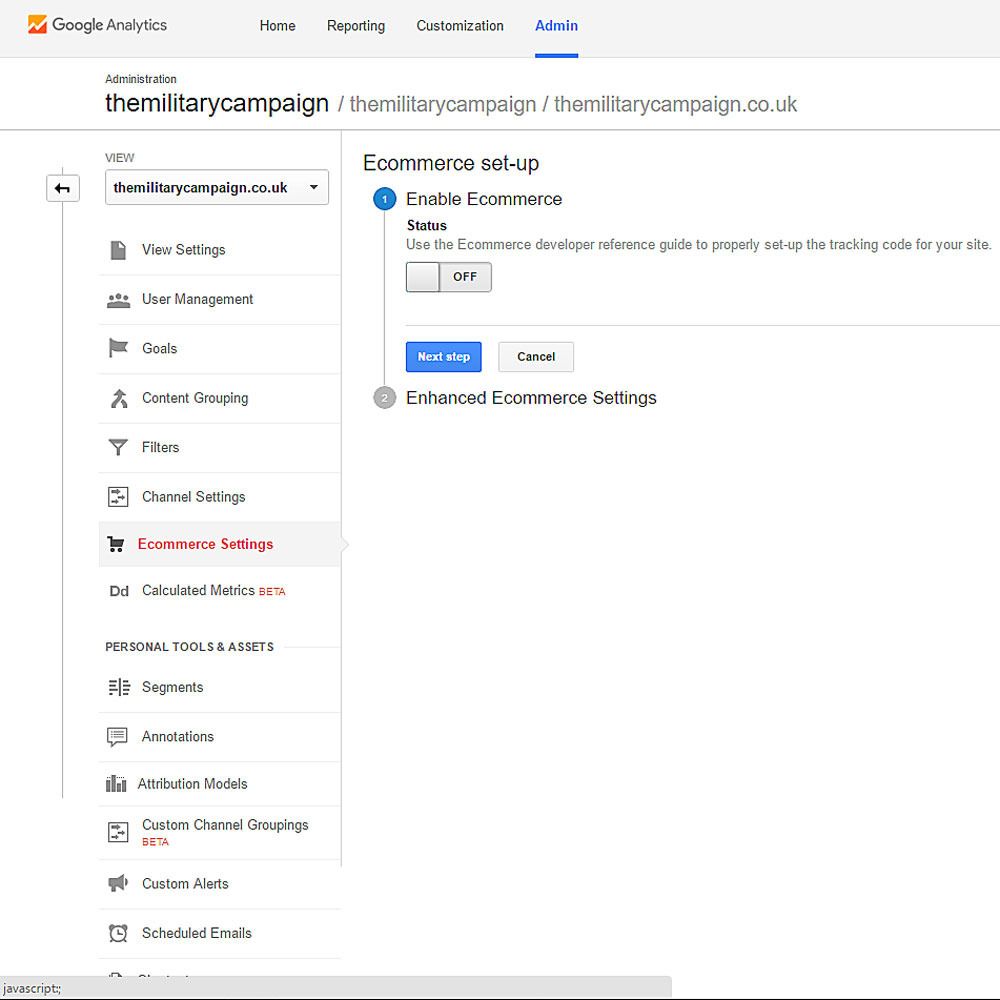
Task: Click the 'Administration' label text
Action: (x=141, y=79)
